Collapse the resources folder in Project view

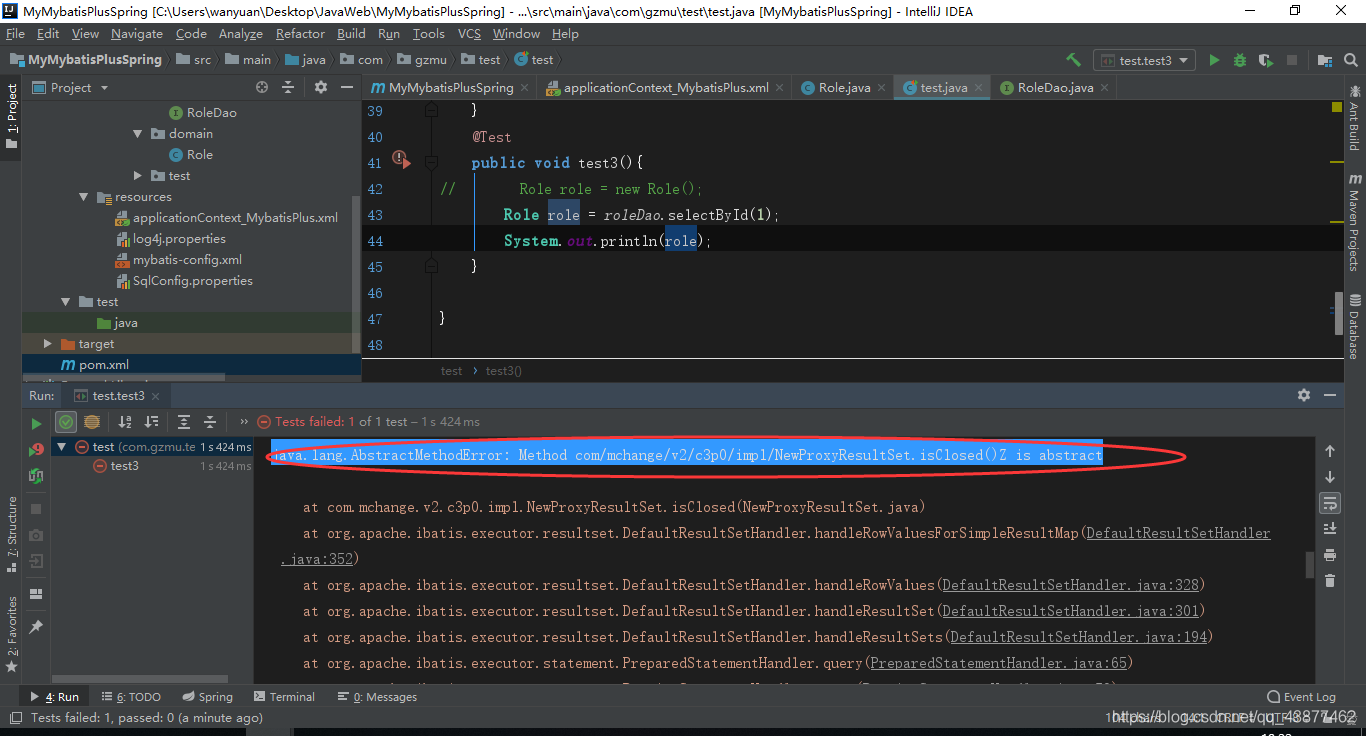(82, 196)
